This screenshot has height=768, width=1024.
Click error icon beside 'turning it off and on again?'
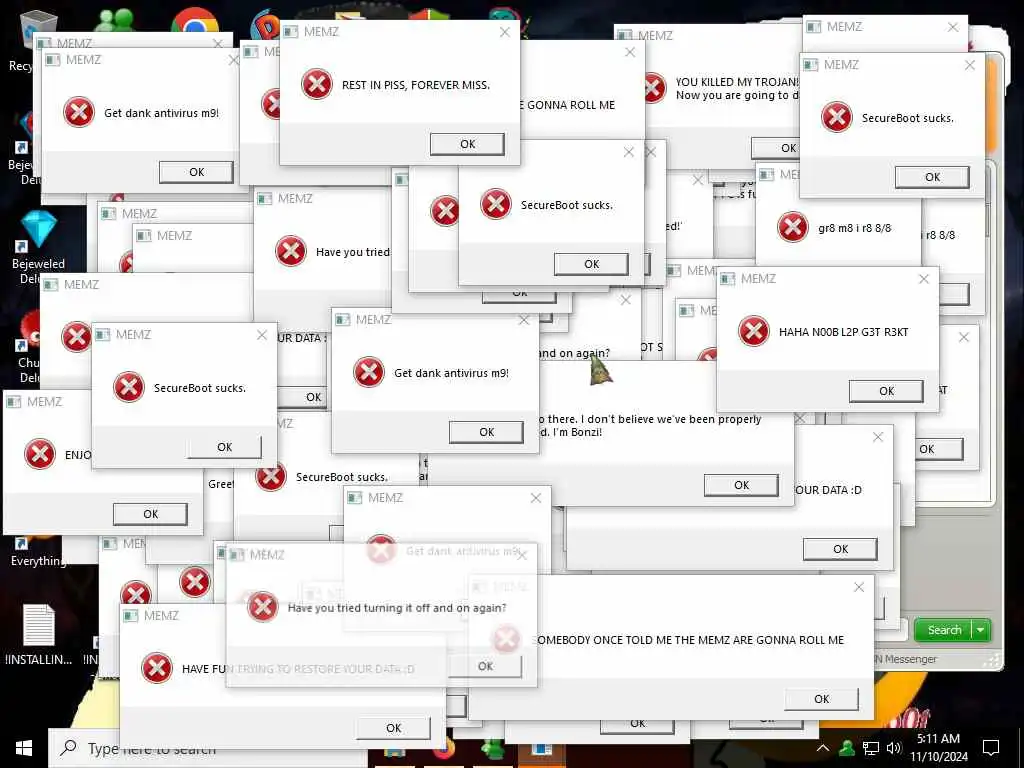263,607
